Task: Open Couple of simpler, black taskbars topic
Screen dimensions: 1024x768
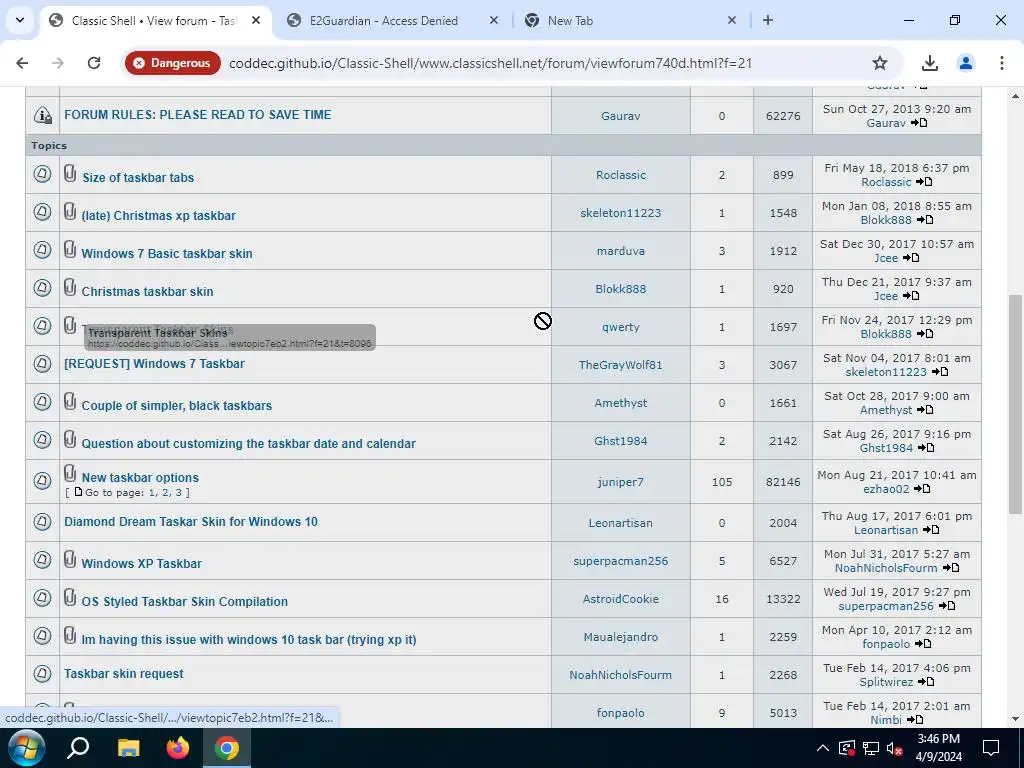Action: (x=176, y=406)
